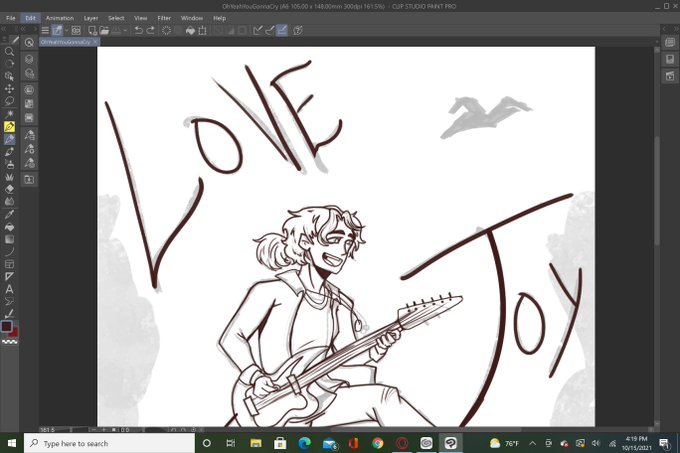
Task: Close the OhYeahYouGonnaCry canvas tab
Action: (x=95, y=42)
